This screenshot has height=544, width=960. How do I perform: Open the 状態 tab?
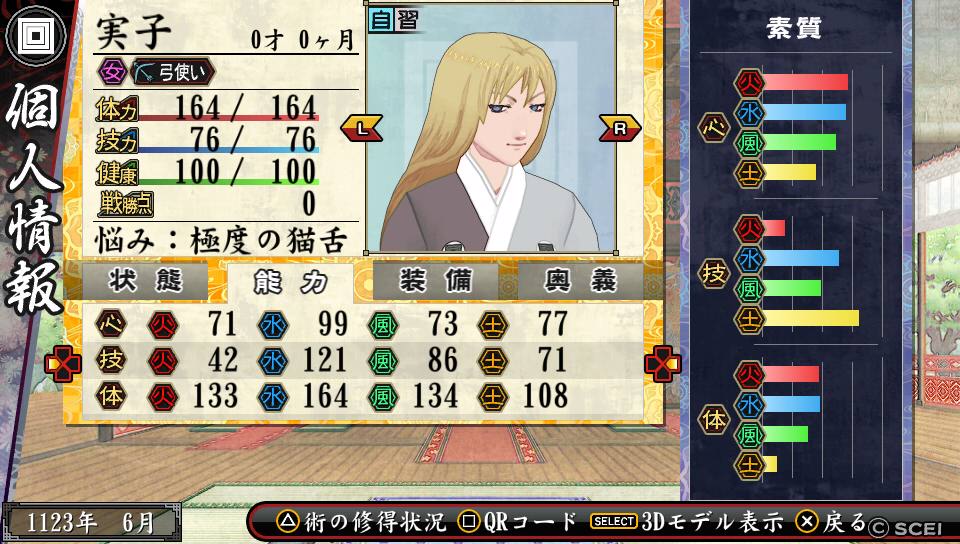pyautogui.click(x=146, y=281)
